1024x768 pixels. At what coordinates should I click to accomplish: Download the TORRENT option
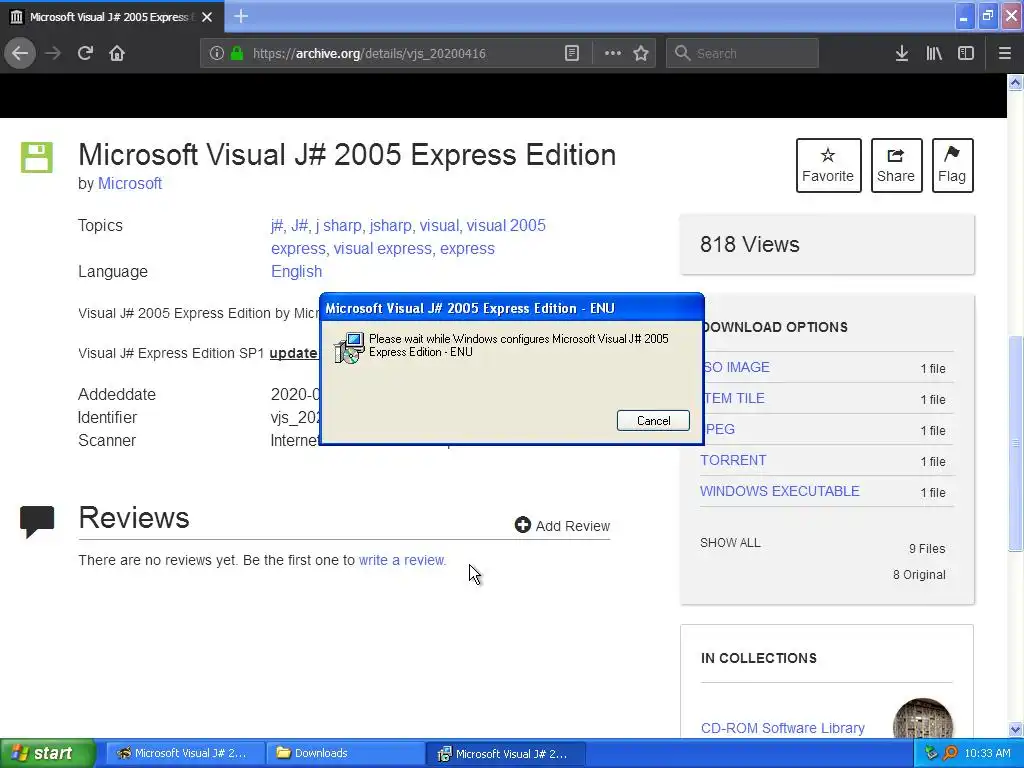pos(733,460)
